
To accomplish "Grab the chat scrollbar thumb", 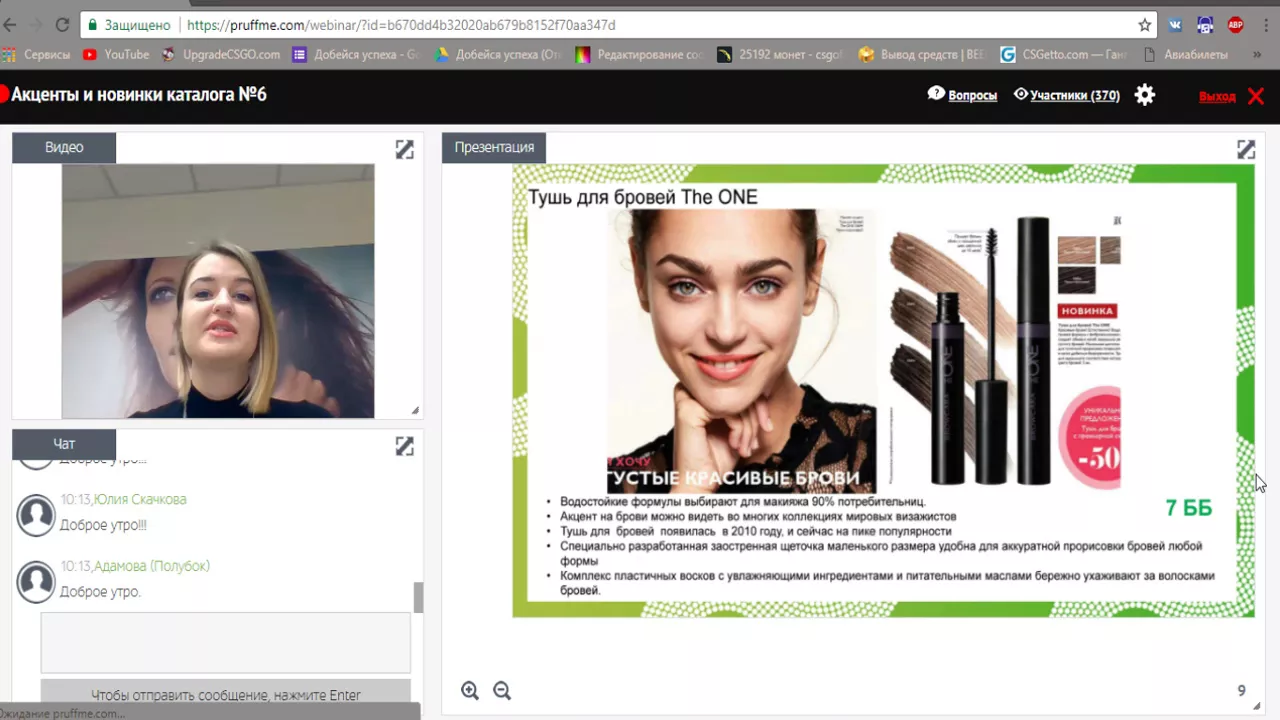I will pyautogui.click(x=418, y=597).
